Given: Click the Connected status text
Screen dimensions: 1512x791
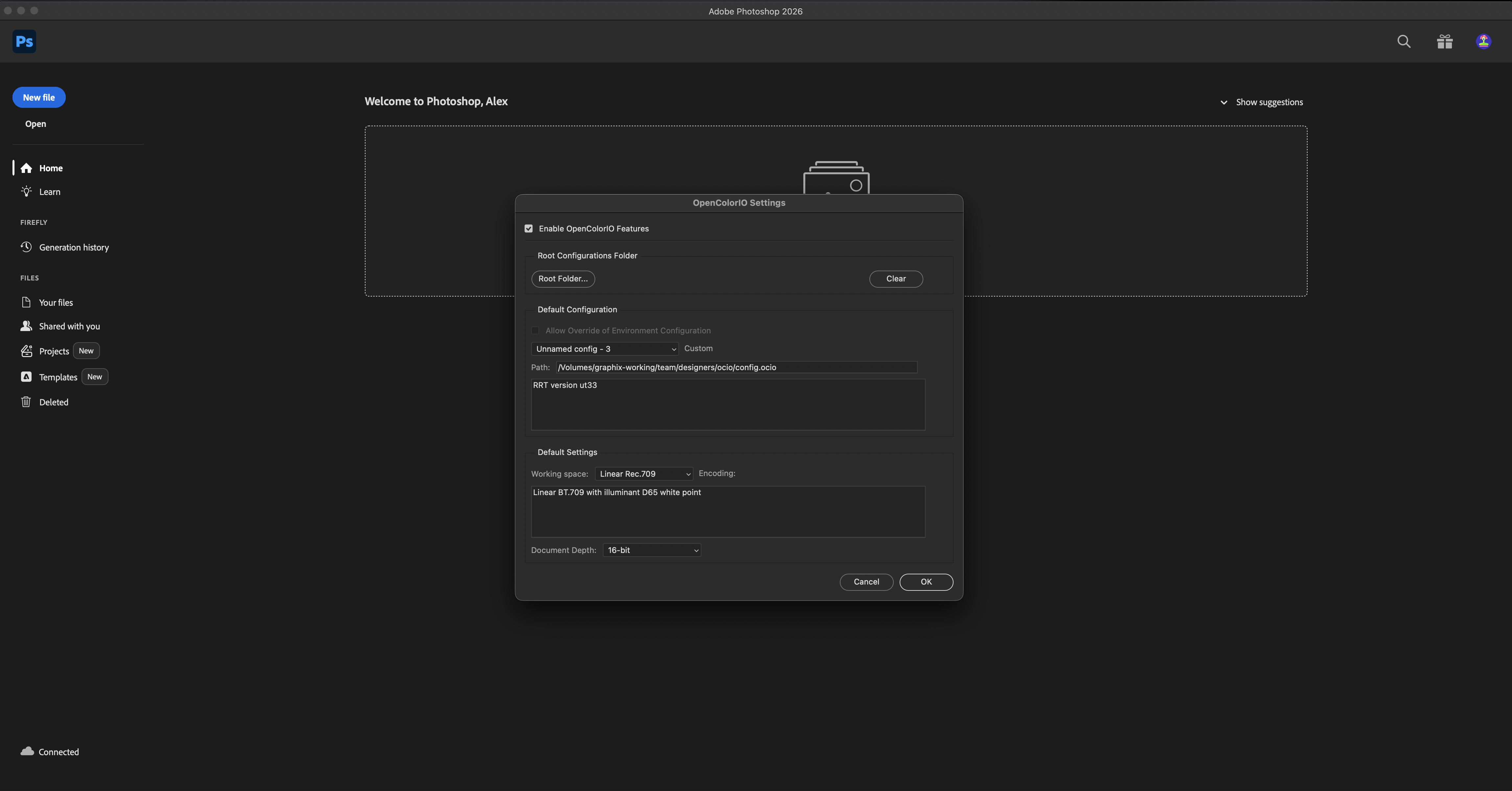Looking at the screenshot, I should (x=59, y=752).
